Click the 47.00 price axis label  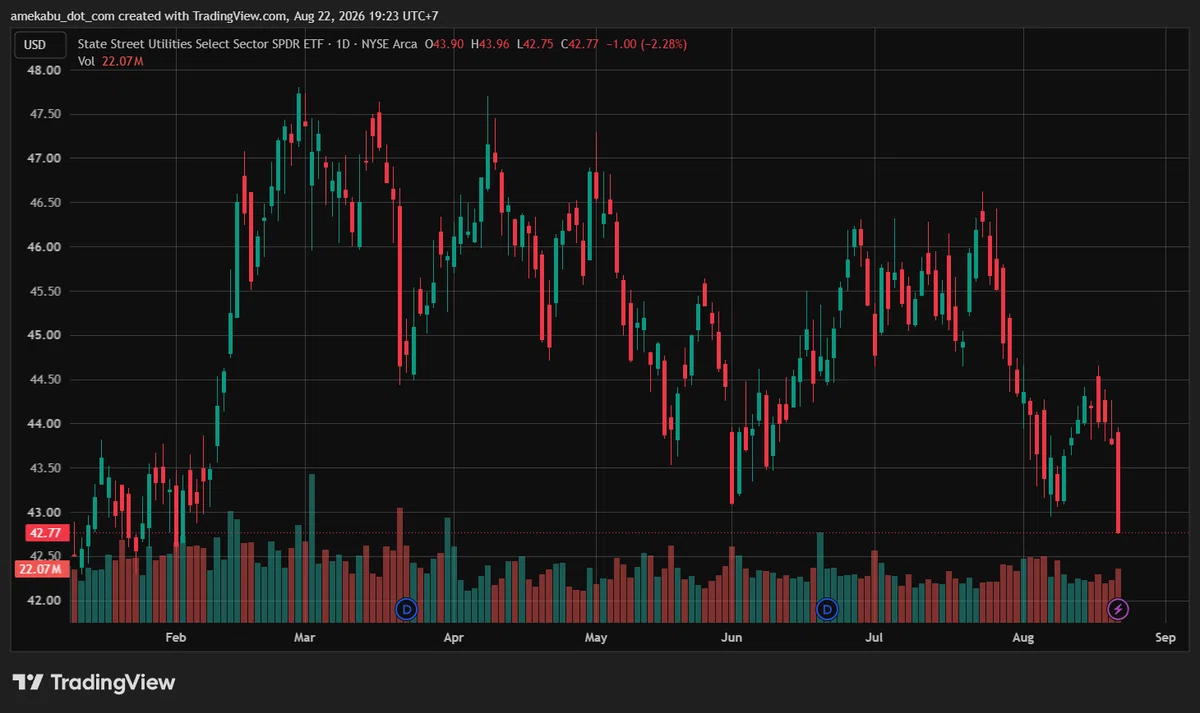(x=46, y=159)
